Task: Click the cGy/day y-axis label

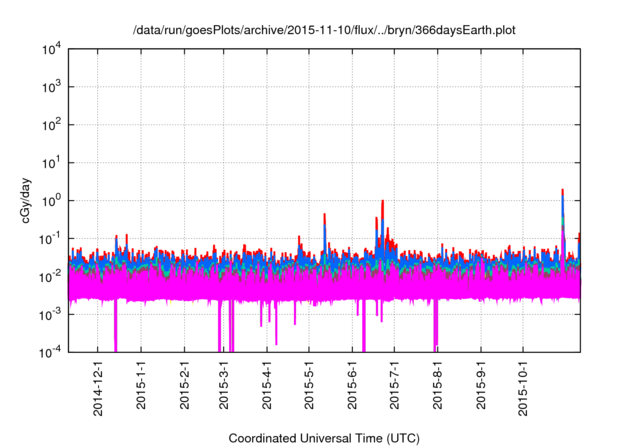Action: coord(32,200)
